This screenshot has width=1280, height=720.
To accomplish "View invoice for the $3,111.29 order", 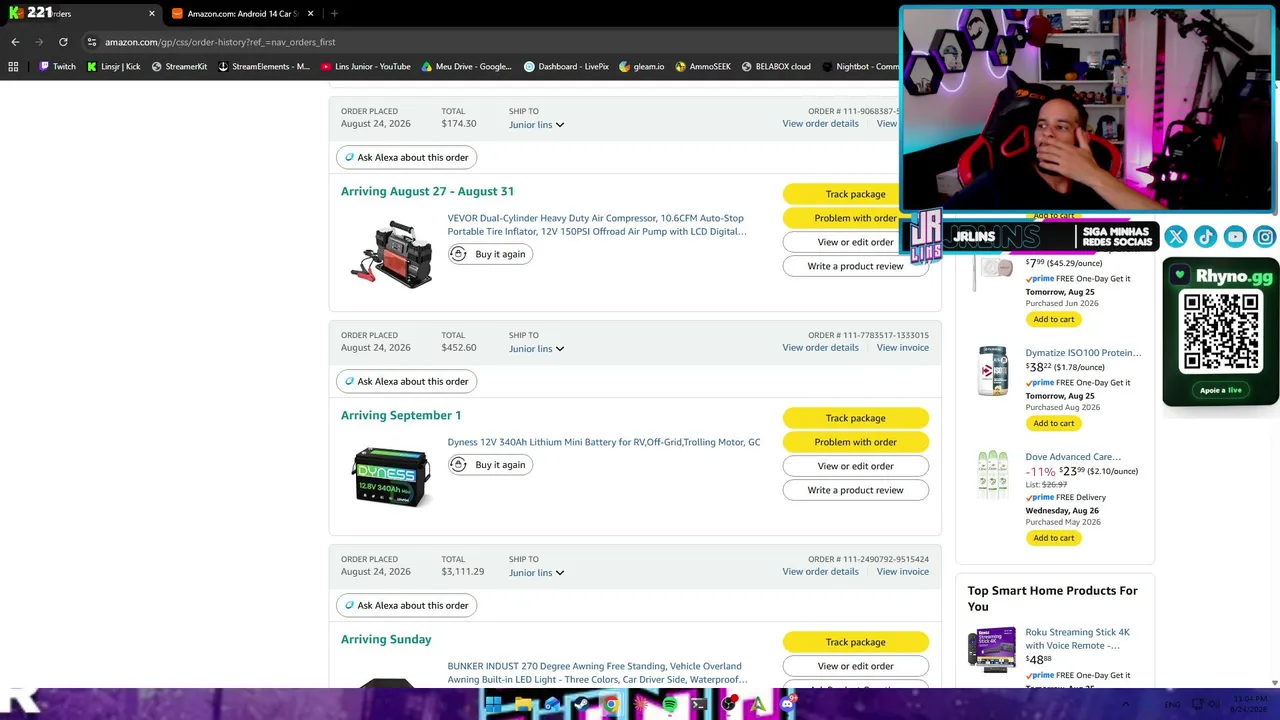I will [902, 572].
